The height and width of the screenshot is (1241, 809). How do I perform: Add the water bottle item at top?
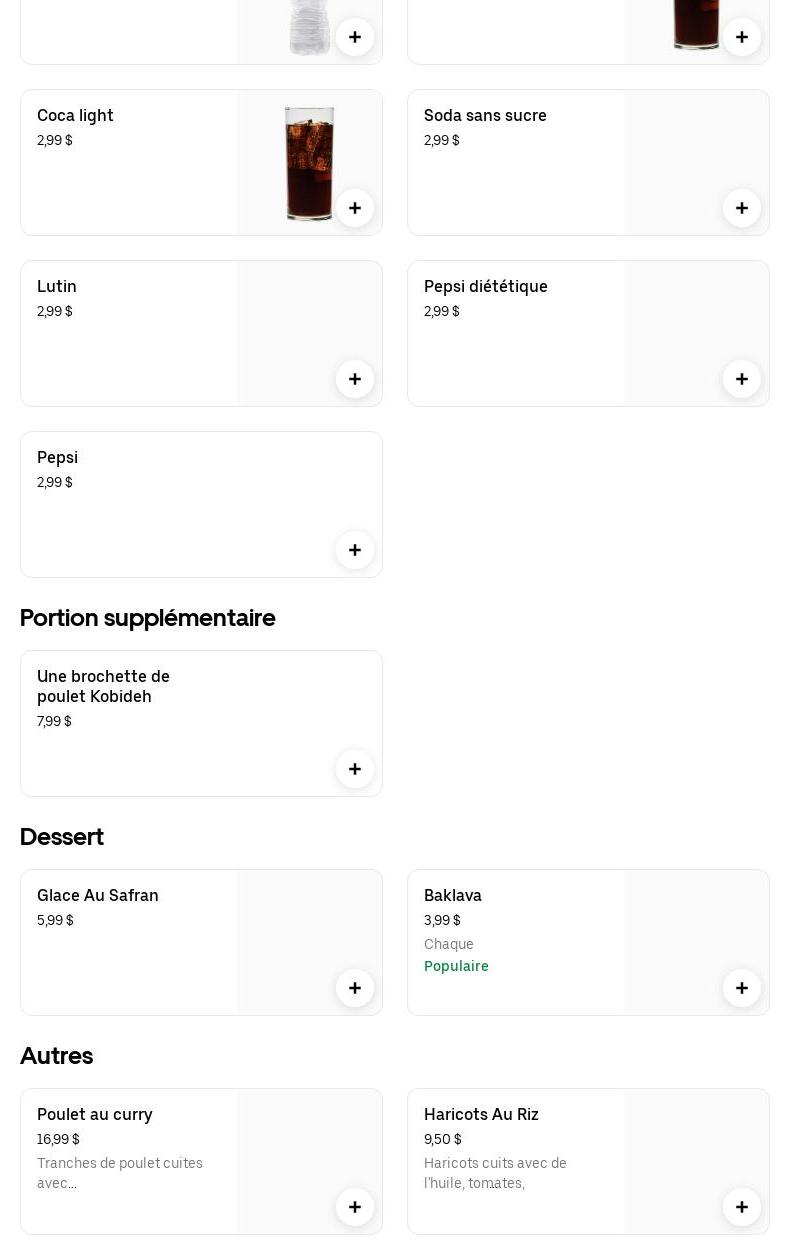[355, 37]
